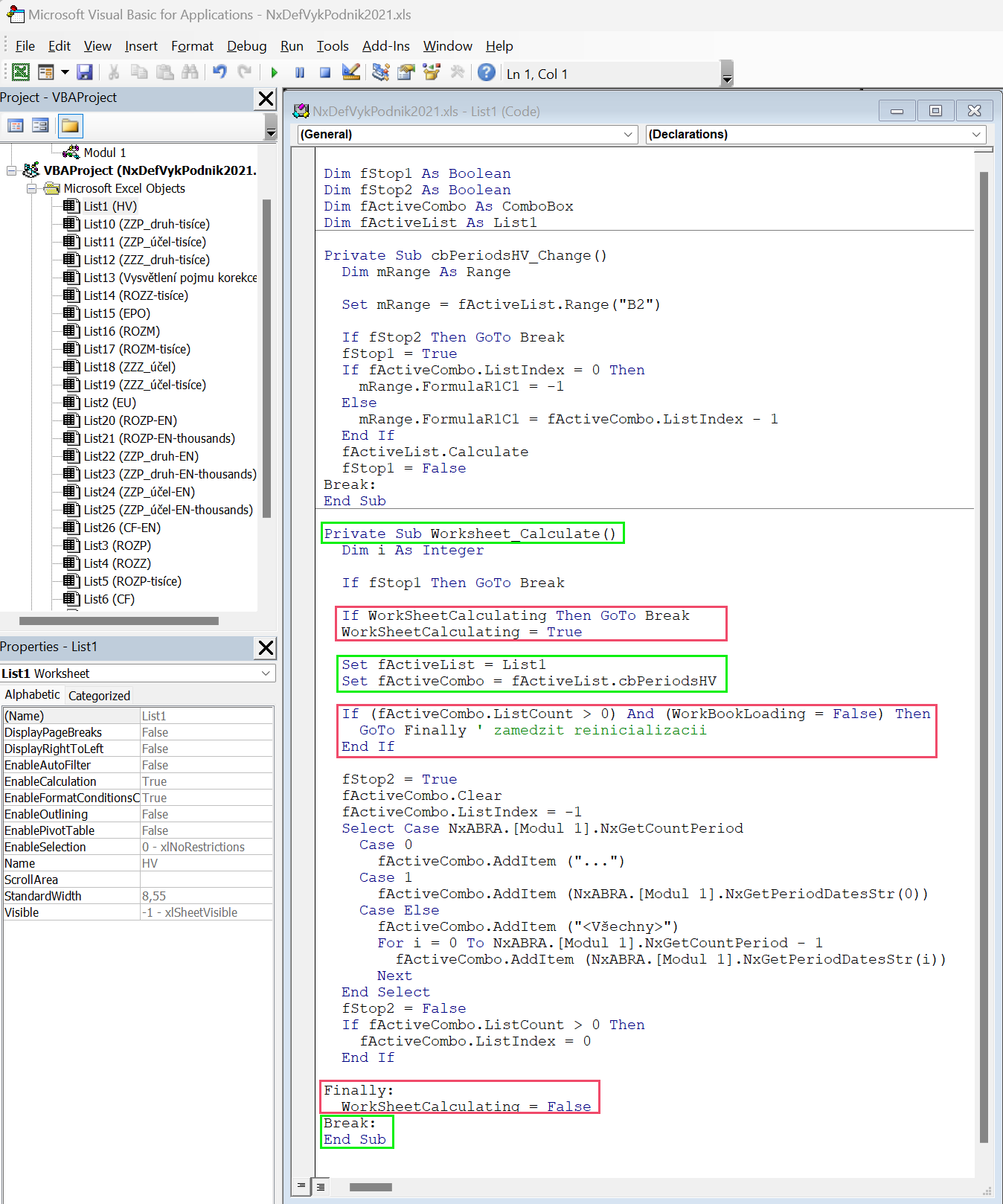
Task: Close the Project - VBAProject panel
Action: point(266,99)
